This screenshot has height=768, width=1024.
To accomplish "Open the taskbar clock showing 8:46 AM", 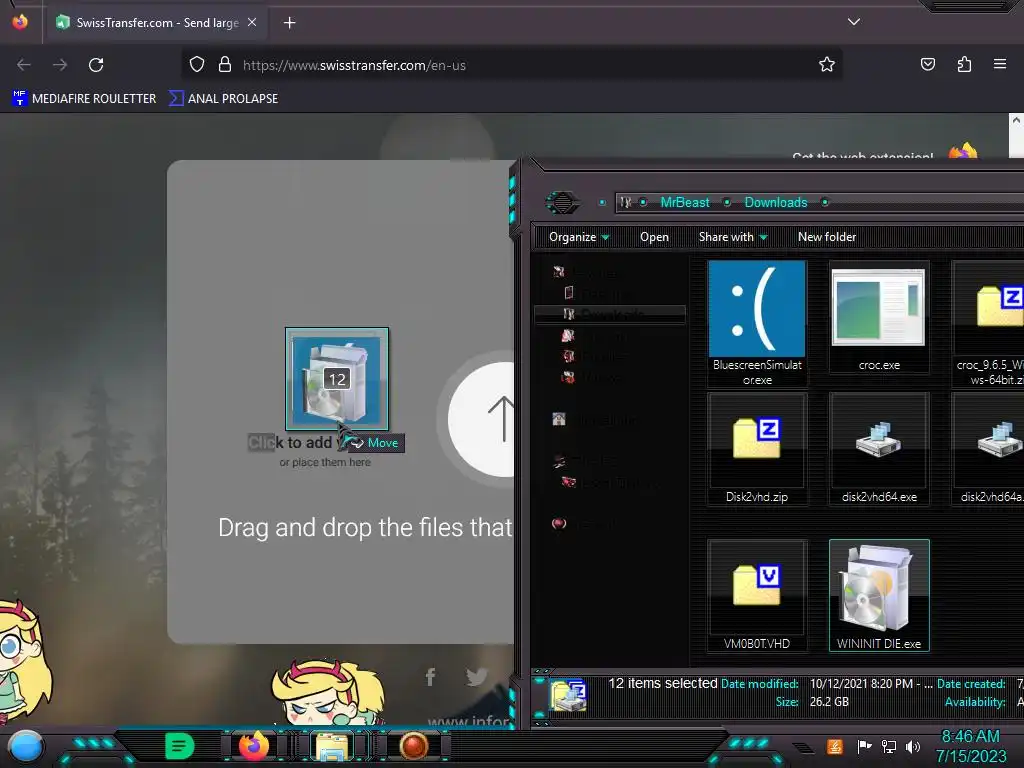I will click(x=970, y=746).
